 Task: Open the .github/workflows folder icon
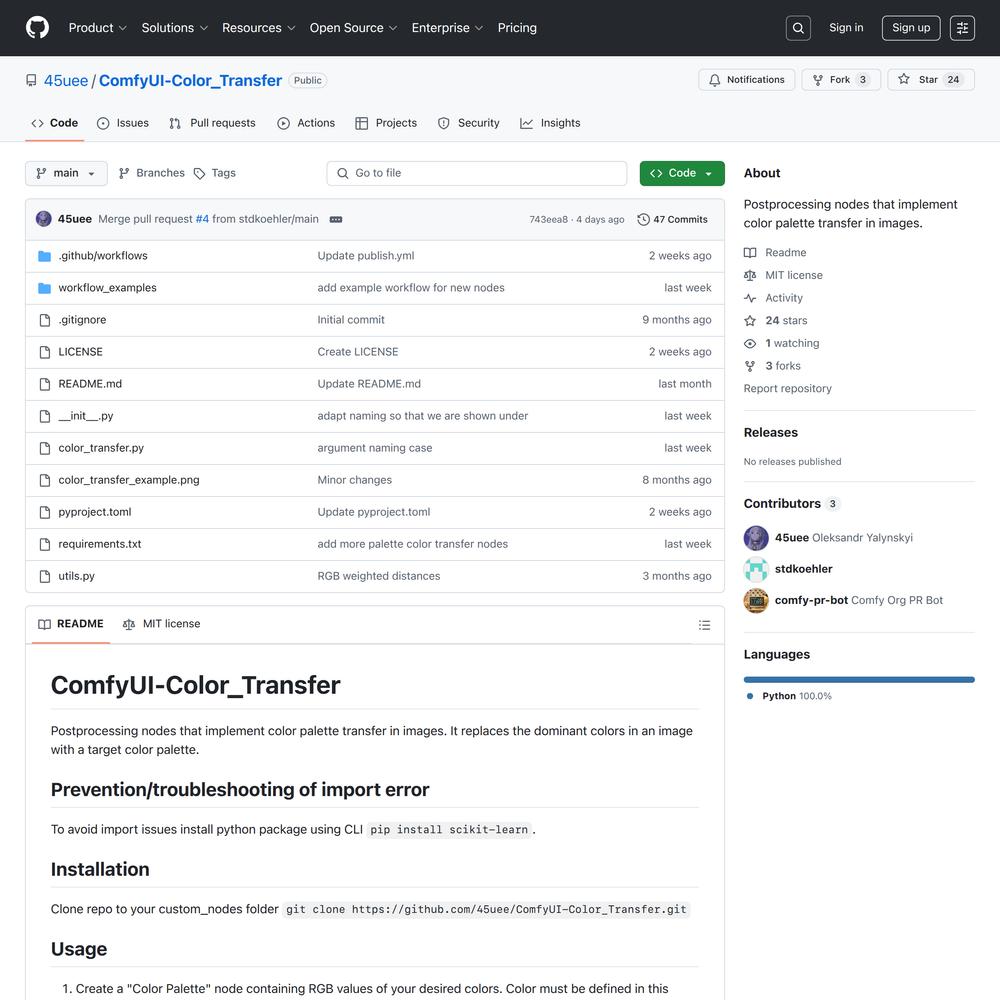point(44,256)
